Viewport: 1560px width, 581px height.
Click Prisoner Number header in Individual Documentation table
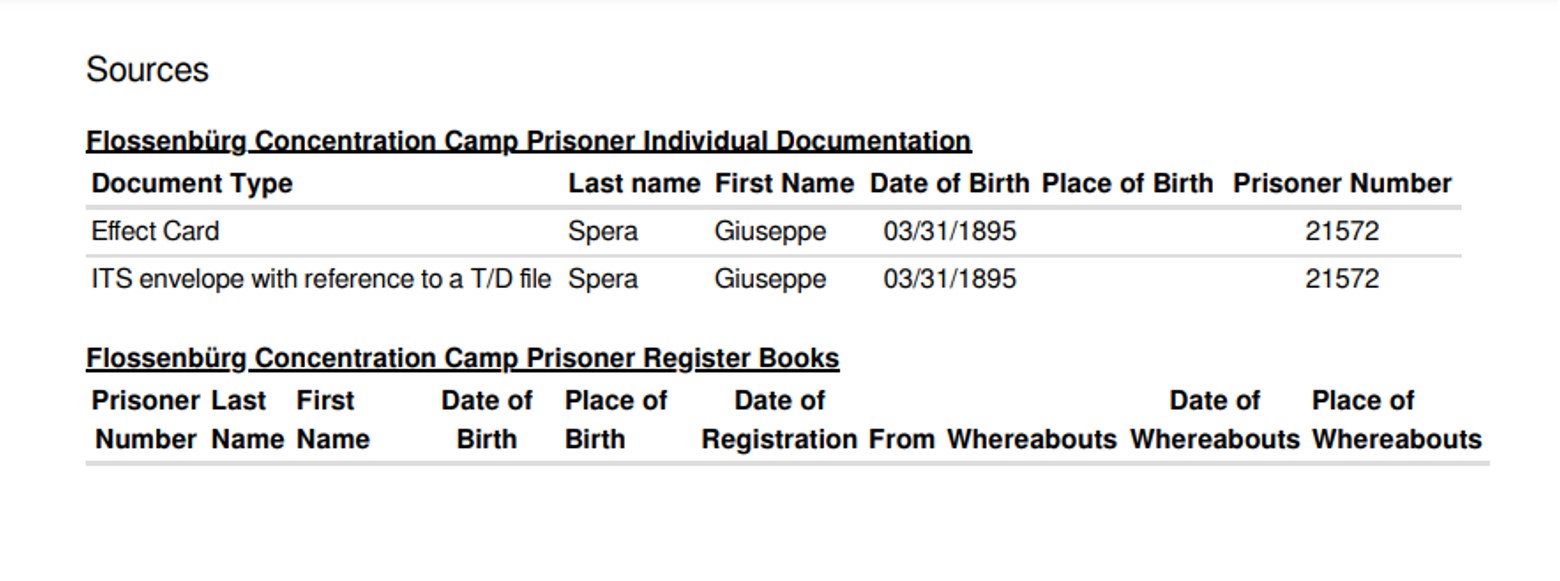click(x=1342, y=184)
